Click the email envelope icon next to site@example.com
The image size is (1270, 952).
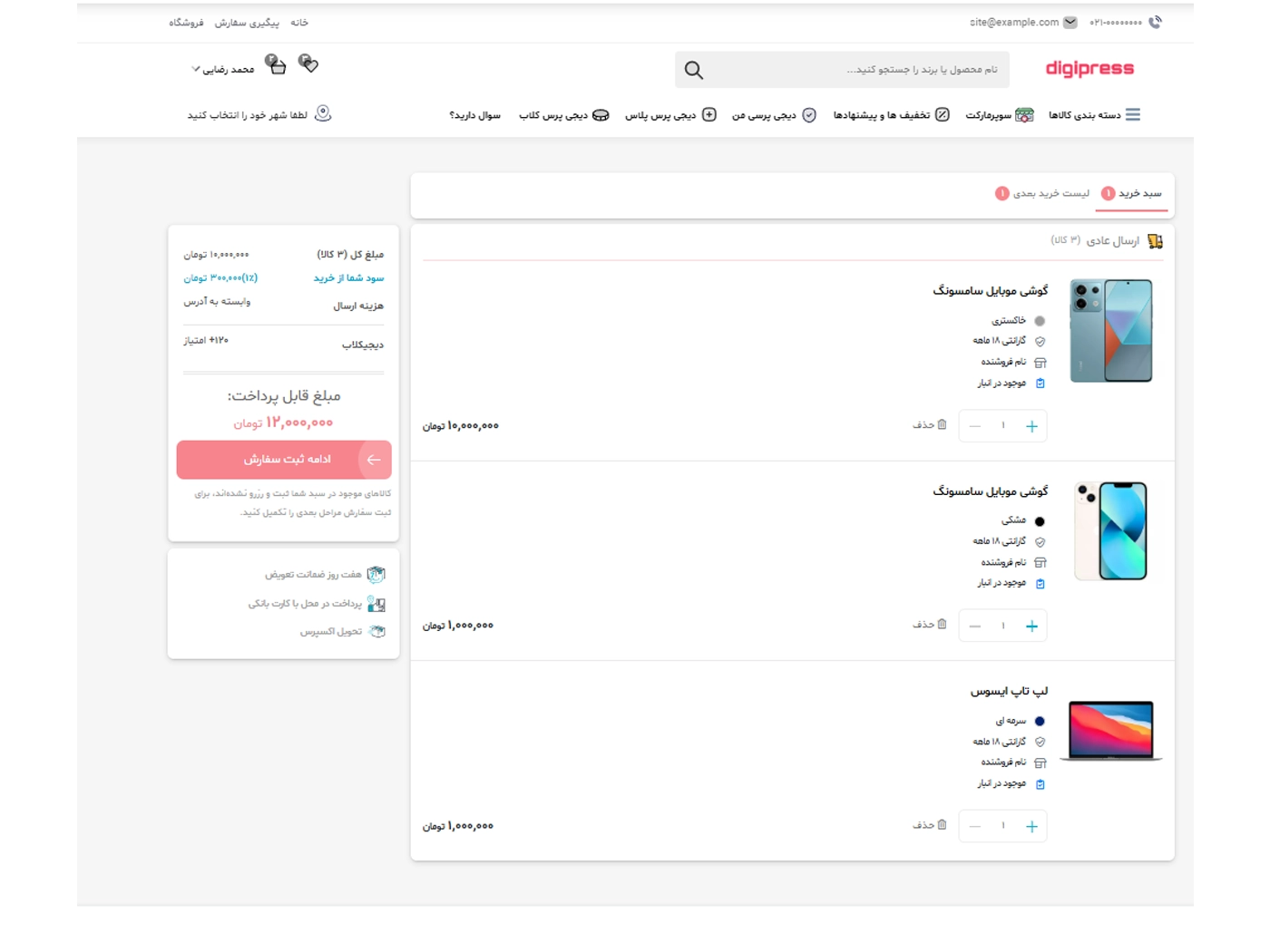coord(1070,23)
